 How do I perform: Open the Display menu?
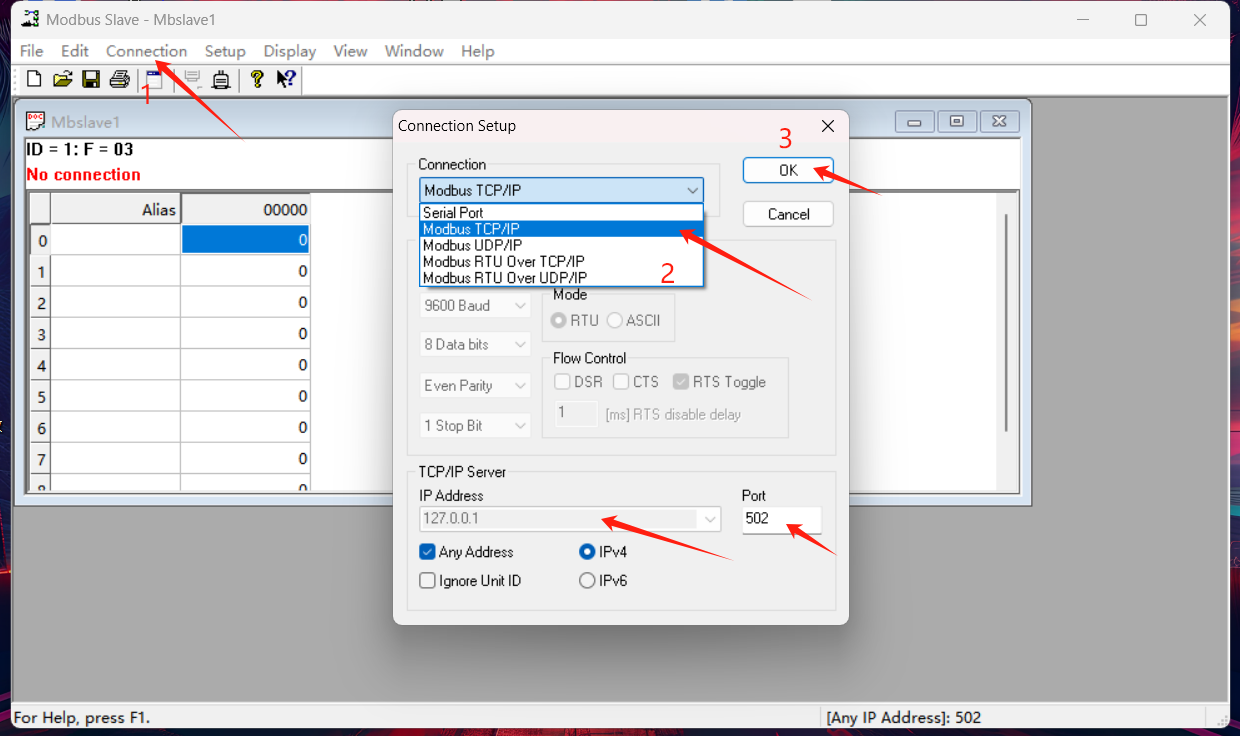click(290, 51)
